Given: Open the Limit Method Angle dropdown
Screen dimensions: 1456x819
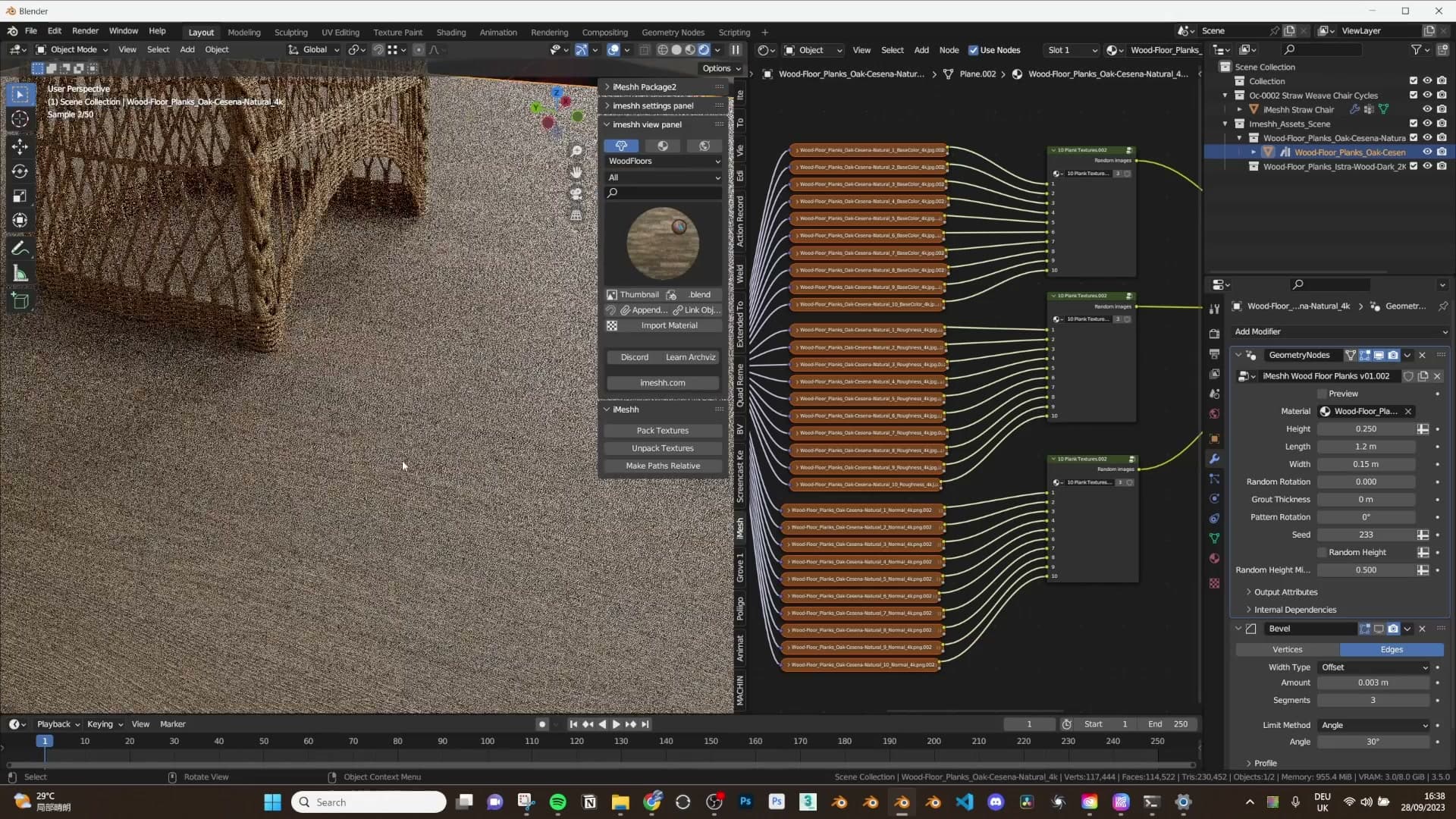Looking at the screenshot, I should (1374, 726).
